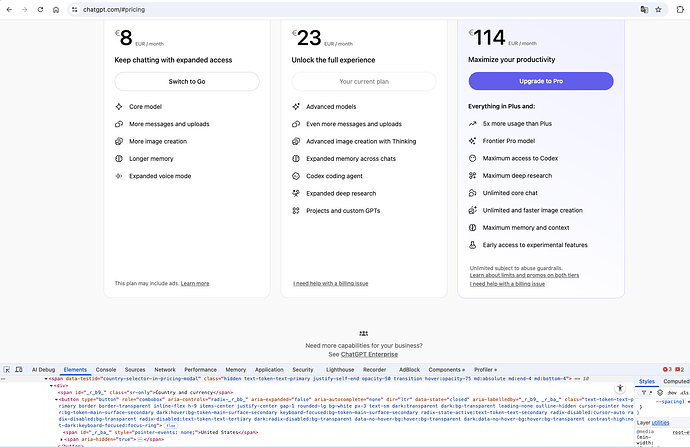This screenshot has width=690, height=447.
Task: Collapse the button combobox node arrow
Action: tap(56, 399)
